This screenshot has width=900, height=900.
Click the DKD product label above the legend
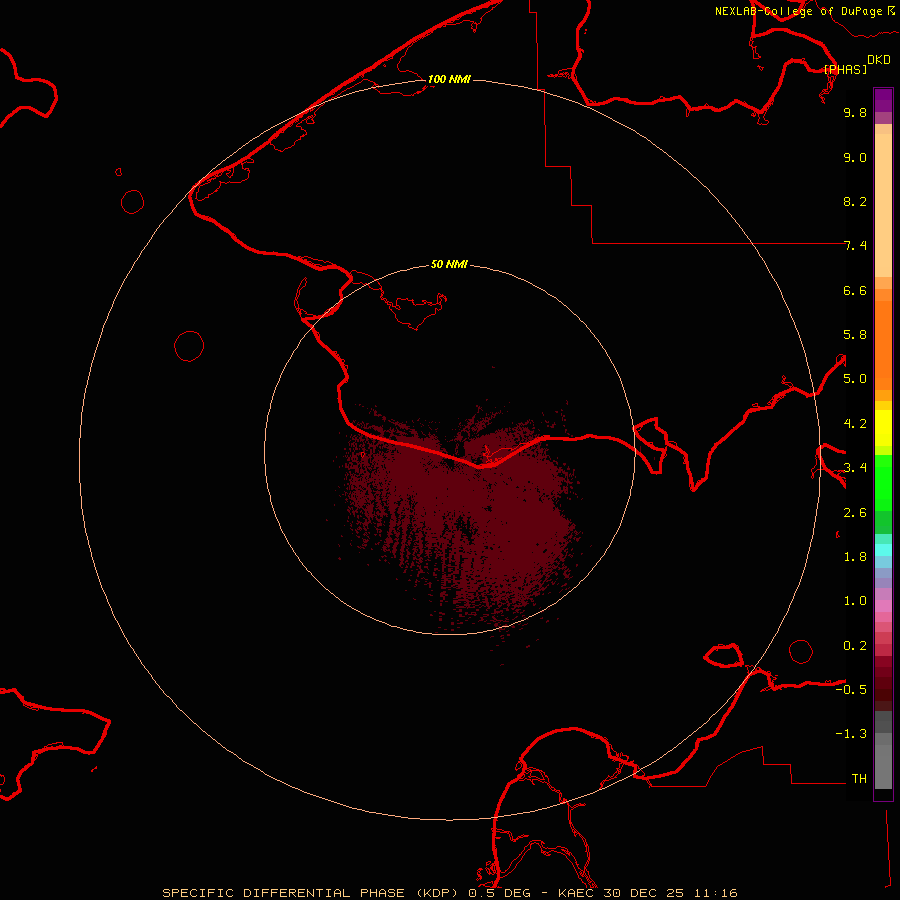[x=878, y=59]
